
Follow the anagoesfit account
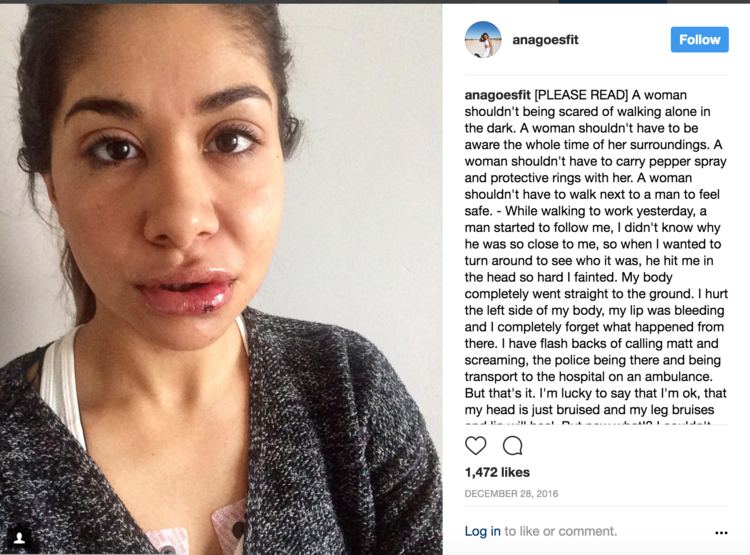699,39
